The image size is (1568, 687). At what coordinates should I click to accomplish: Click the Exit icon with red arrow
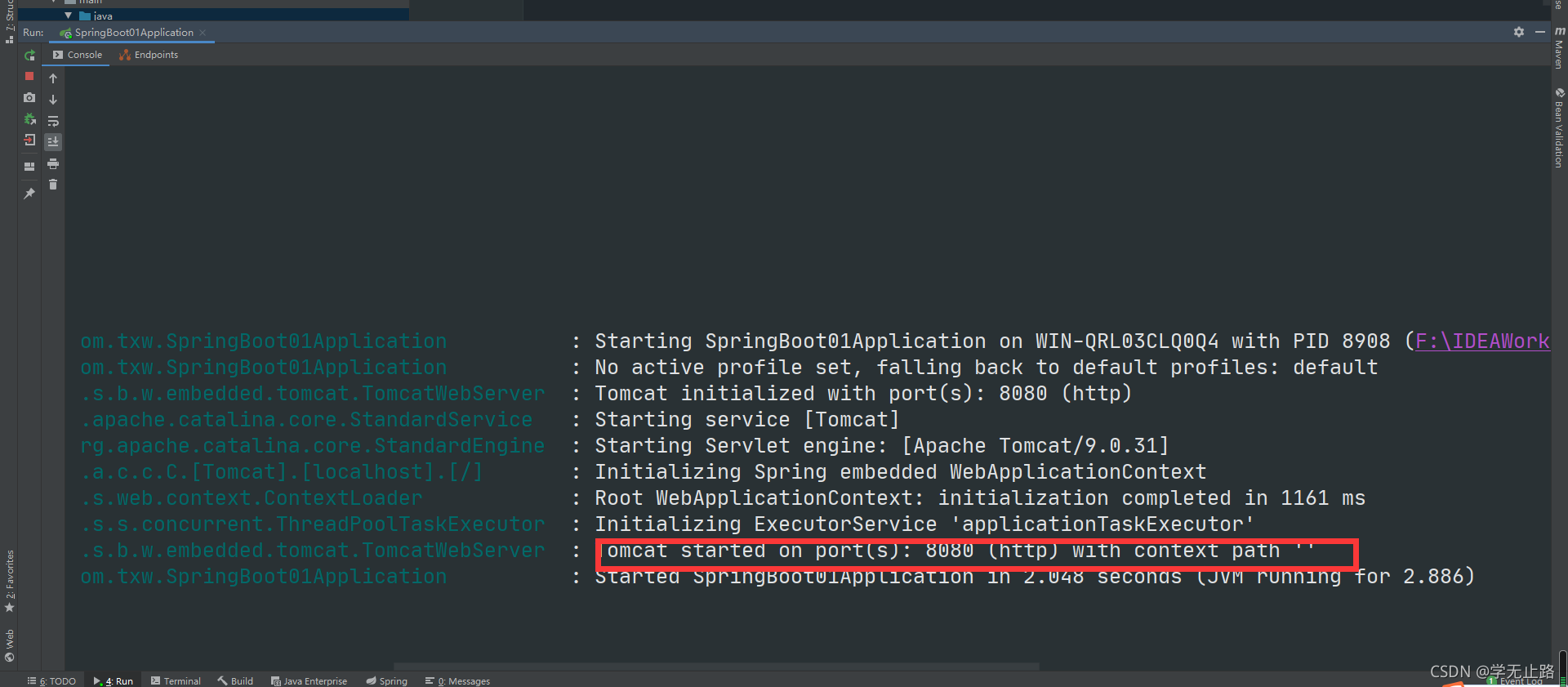tap(29, 140)
